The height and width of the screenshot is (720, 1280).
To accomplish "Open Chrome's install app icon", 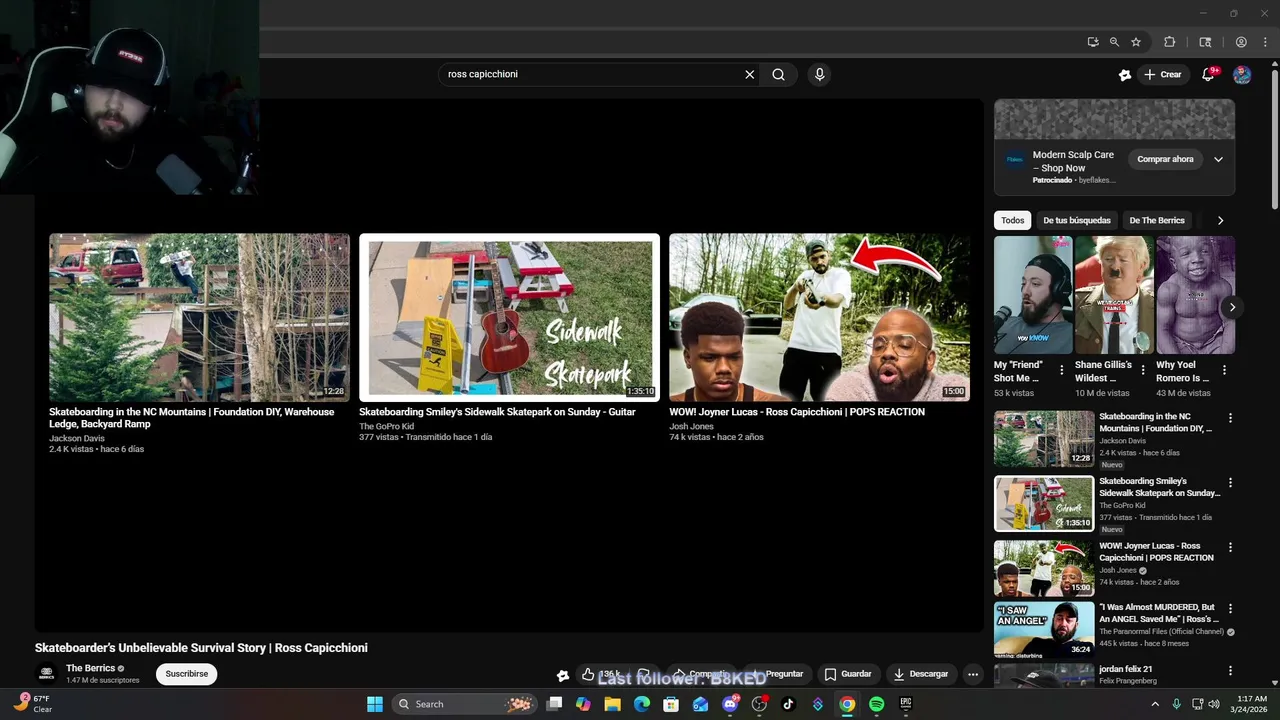I will pyautogui.click(x=1093, y=42).
